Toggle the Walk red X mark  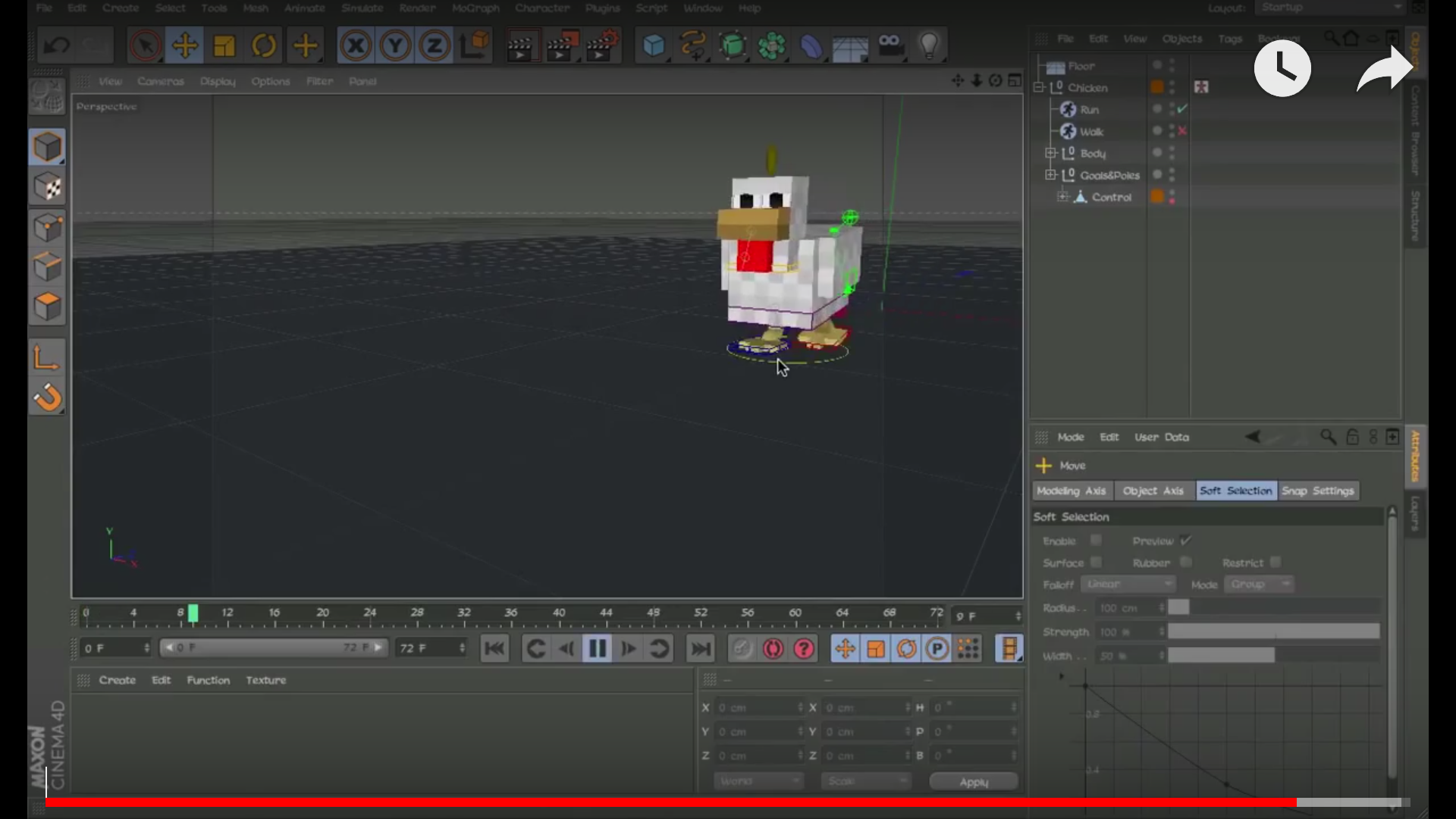pyautogui.click(x=1183, y=131)
